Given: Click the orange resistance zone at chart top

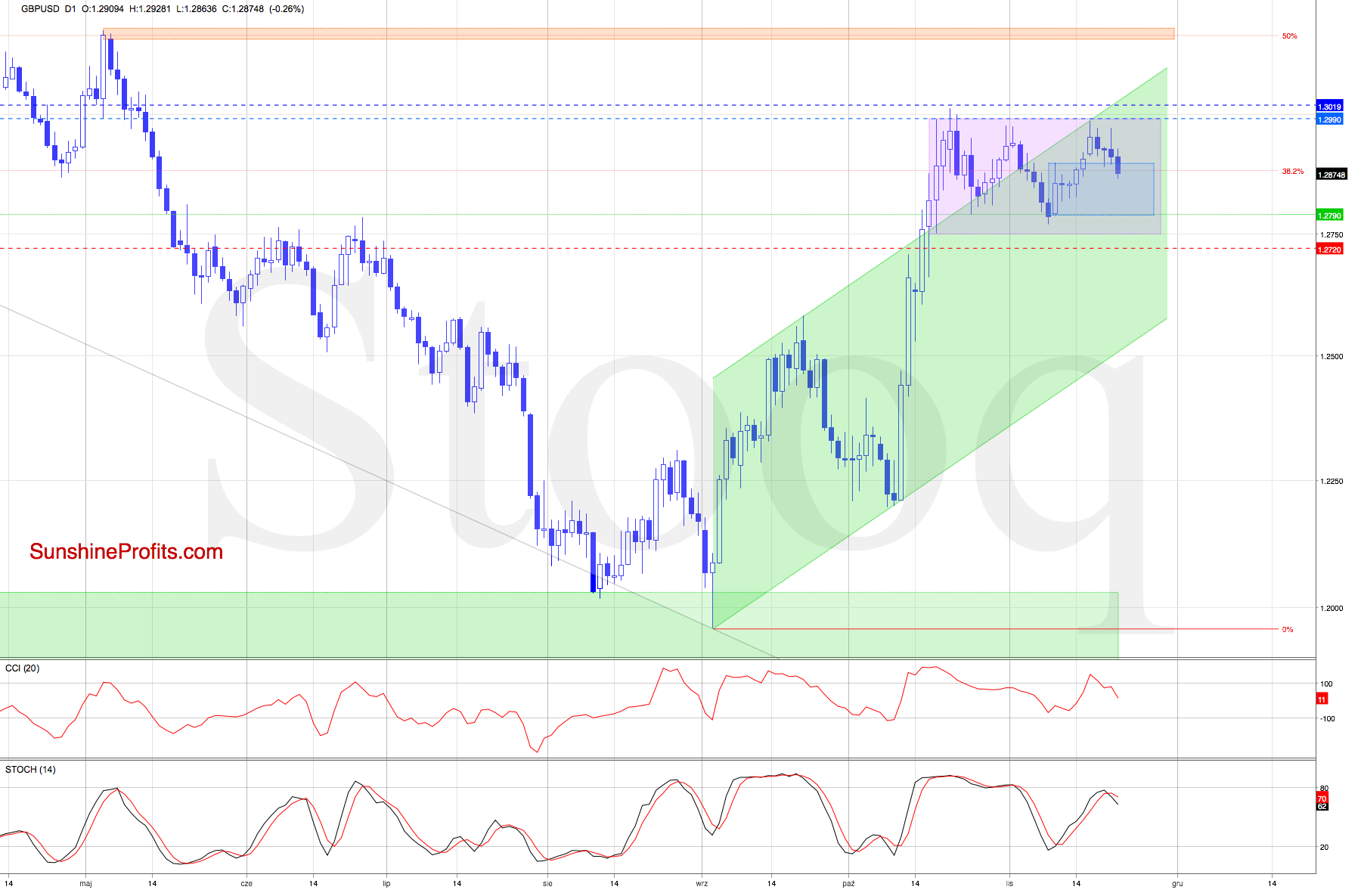Looking at the screenshot, I should tap(639, 34).
